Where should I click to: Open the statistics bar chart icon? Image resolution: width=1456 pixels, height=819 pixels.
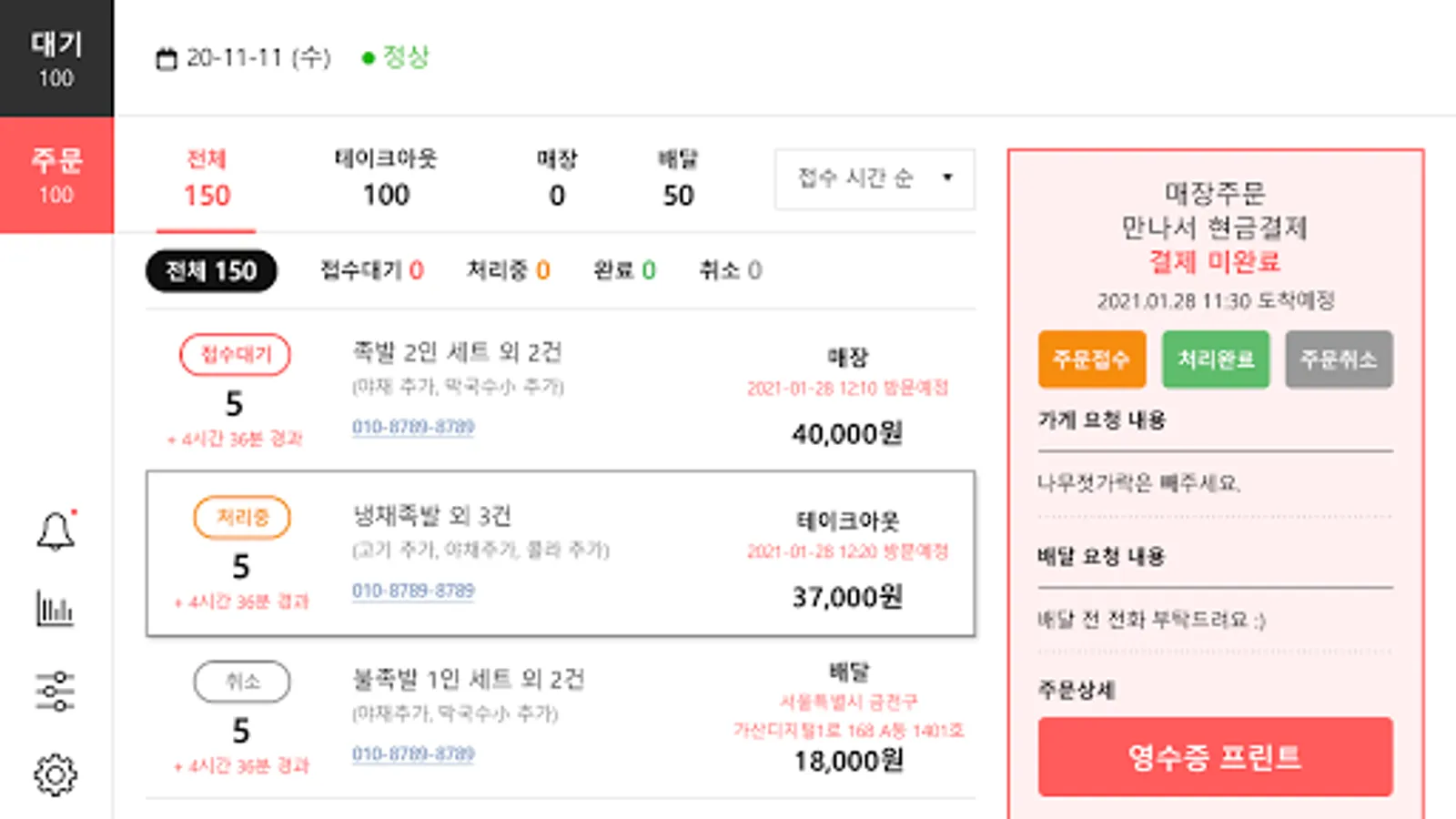[x=56, y=609]
